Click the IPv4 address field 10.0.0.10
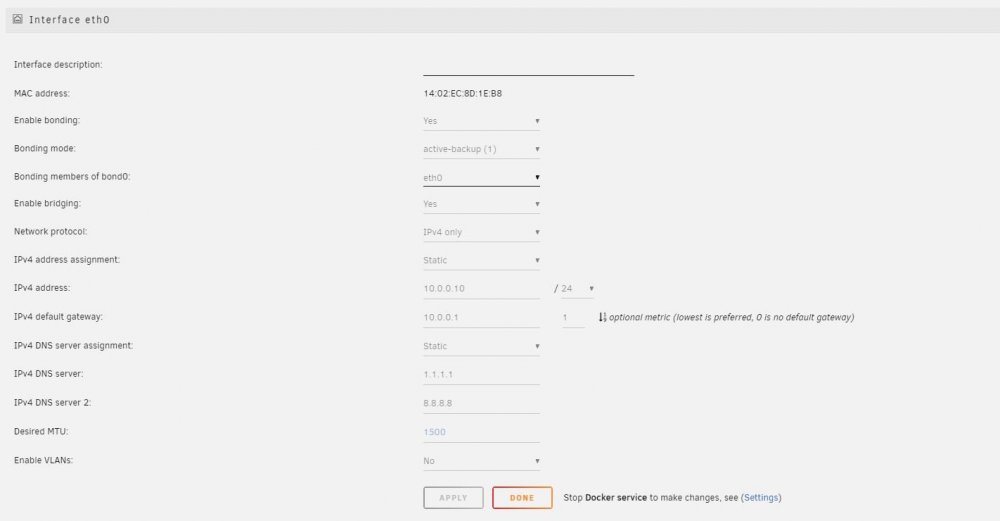Viewport: 1000px width, 521px height. tap(481, 288)
